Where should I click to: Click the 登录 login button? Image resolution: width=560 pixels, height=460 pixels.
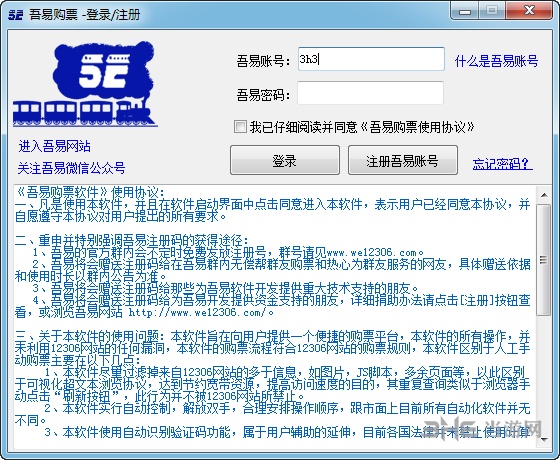pos(285,160)
